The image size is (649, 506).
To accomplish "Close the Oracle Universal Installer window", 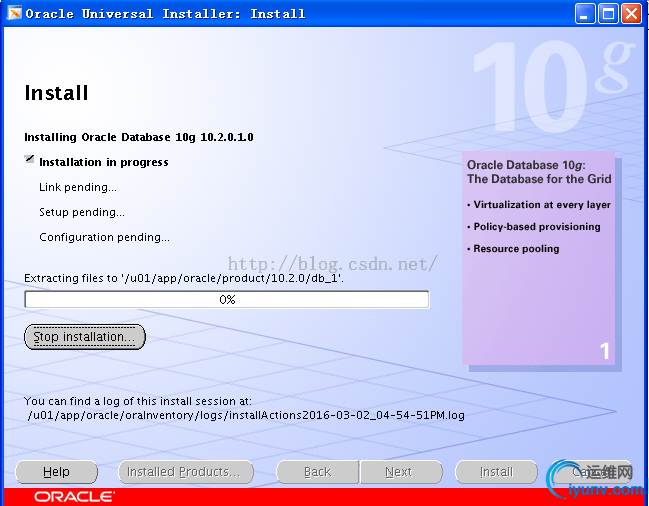I will click(x=631, y=14).
